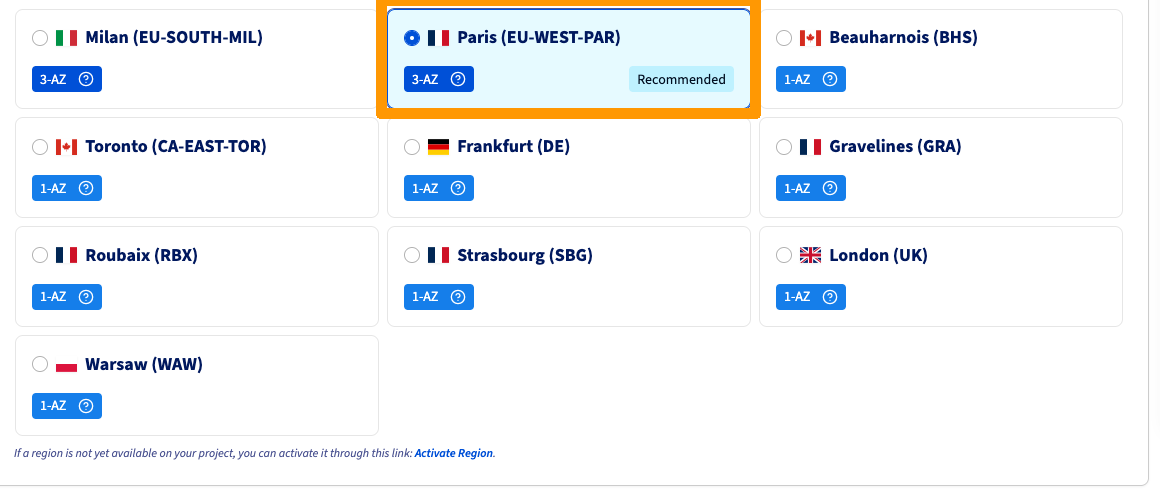Choose the London (UK) radio button

784,256
